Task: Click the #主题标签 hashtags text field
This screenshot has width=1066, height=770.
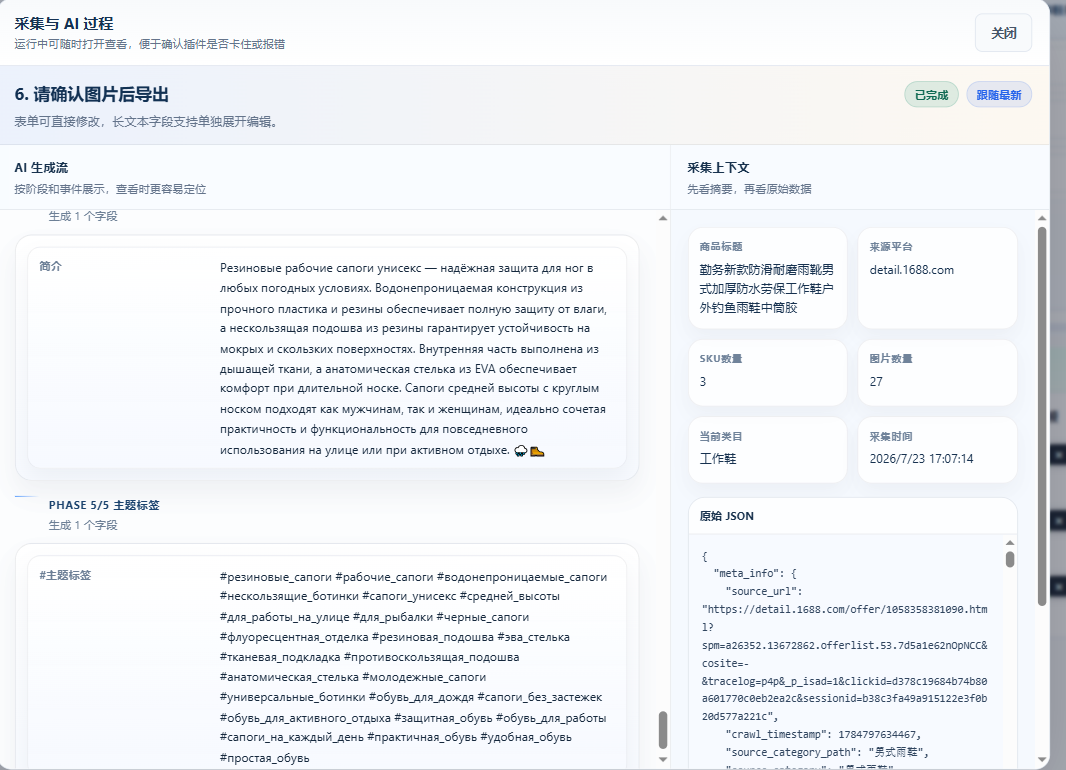Action: 413,667
